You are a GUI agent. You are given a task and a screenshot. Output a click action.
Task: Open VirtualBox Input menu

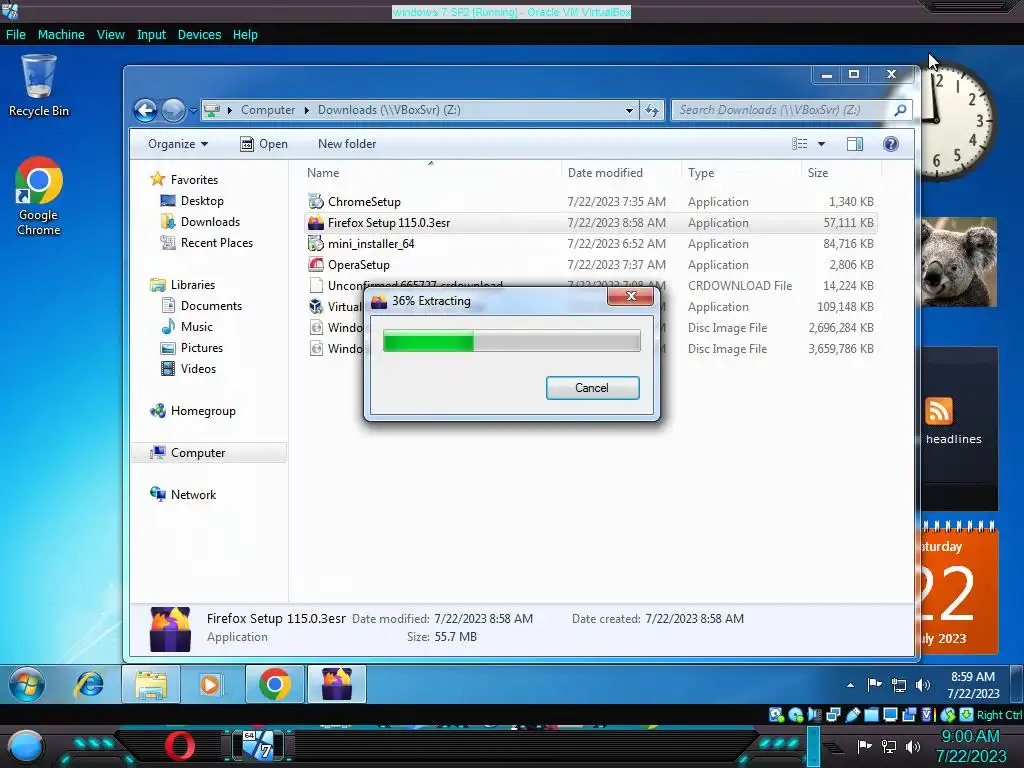151,35
